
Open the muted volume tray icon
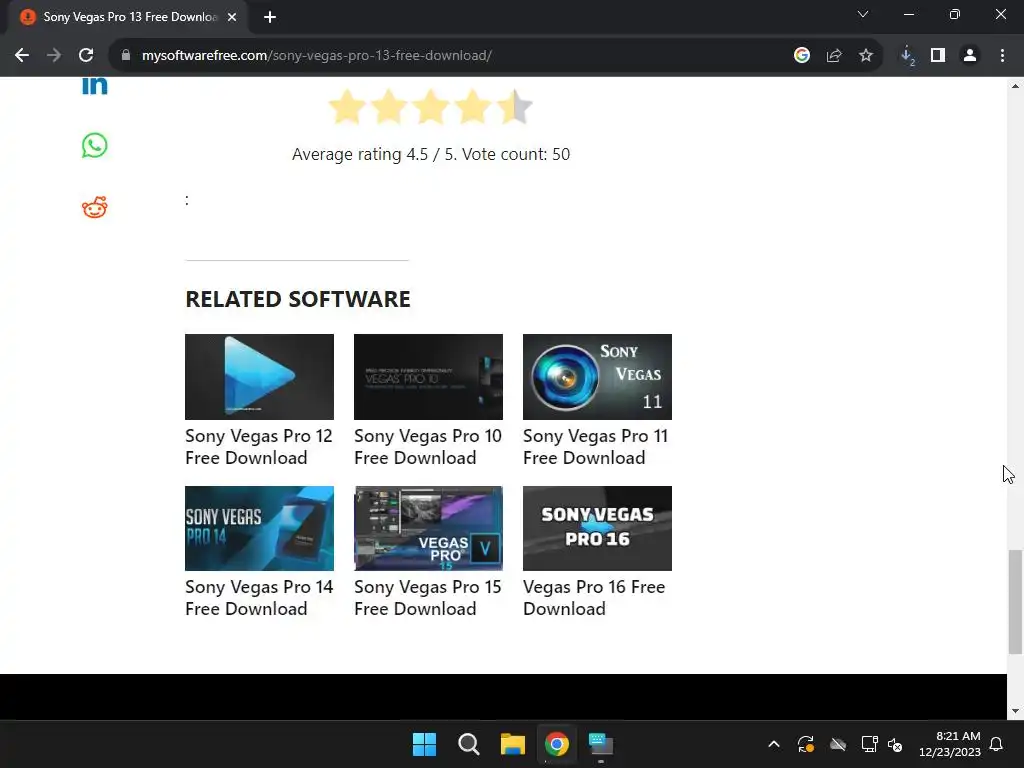[x=895, y=744]
